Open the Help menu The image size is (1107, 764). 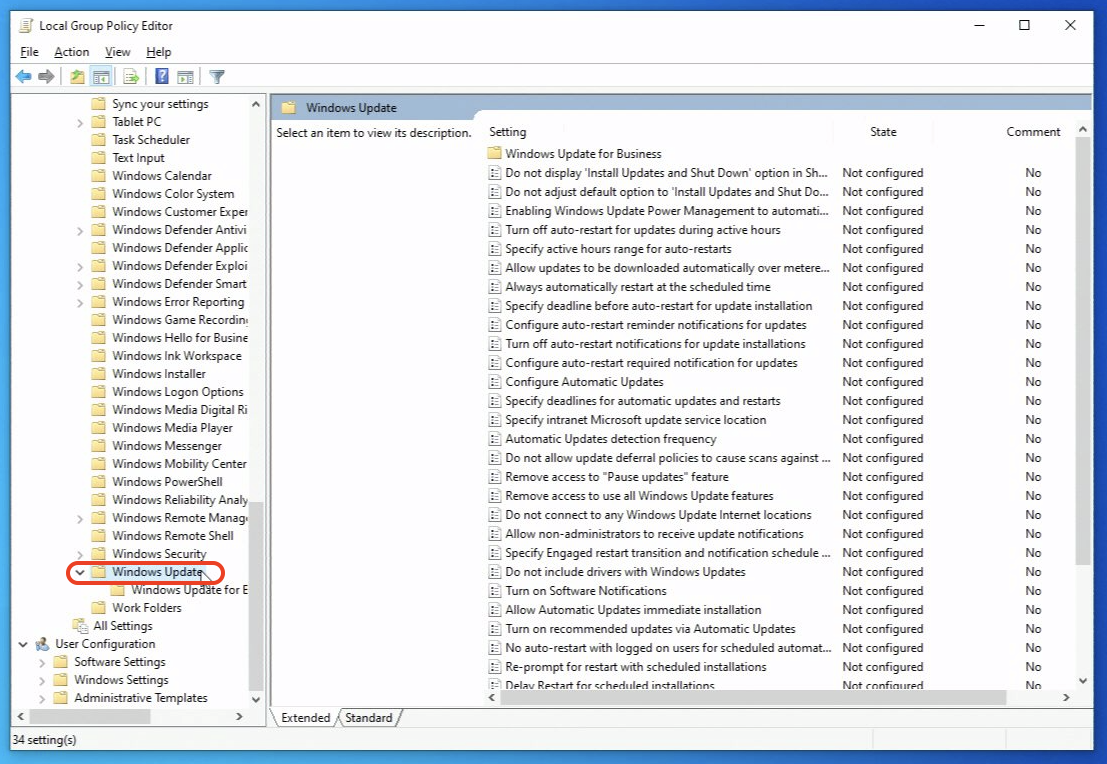click(159, 52)
